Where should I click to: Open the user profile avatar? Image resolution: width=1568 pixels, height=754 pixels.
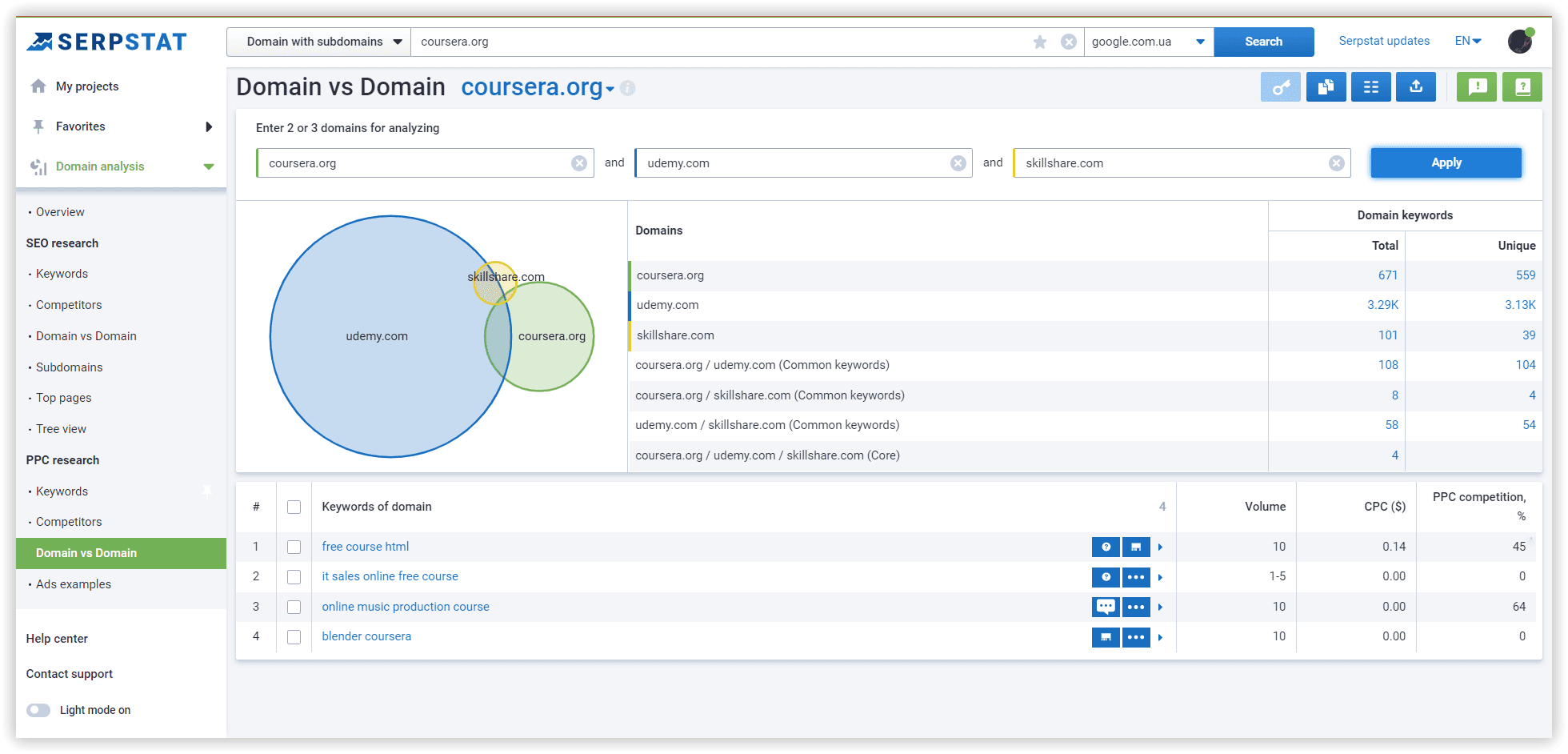1520,41
